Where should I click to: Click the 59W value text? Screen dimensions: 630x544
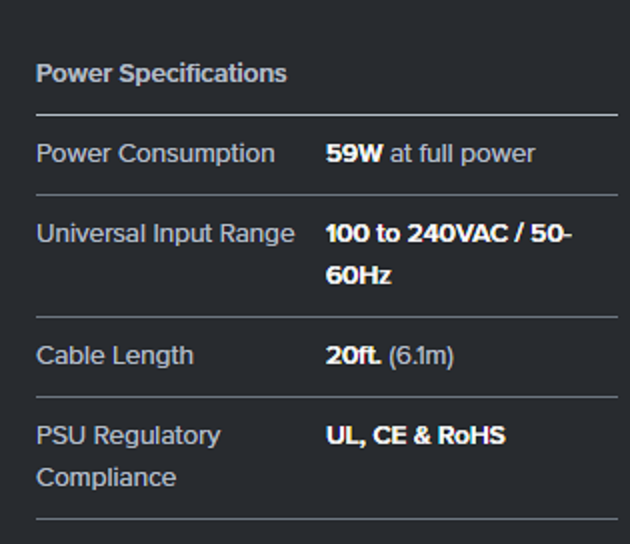click(x=354, y=153)
